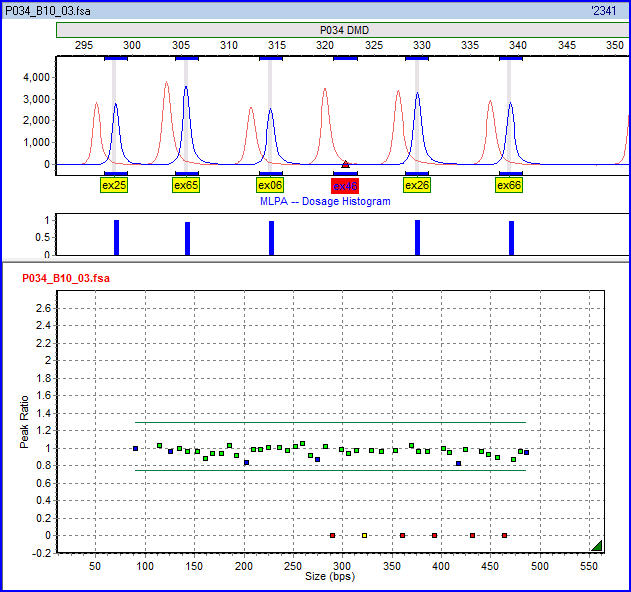631x592 pixels.
Task: Click the ex06 allele label
Action: coord(270,185)
